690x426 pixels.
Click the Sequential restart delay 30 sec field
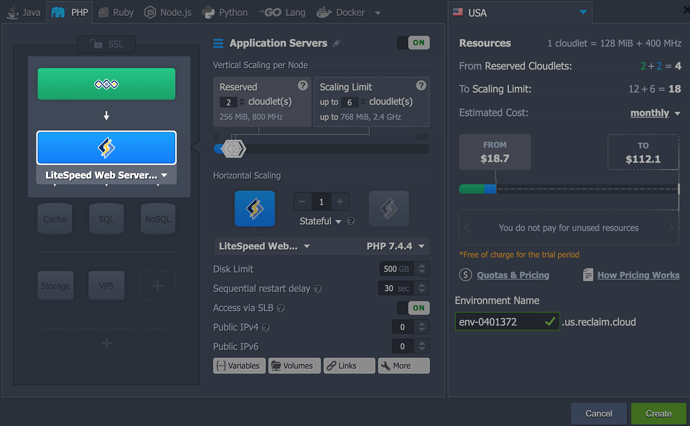pos(397,288)
